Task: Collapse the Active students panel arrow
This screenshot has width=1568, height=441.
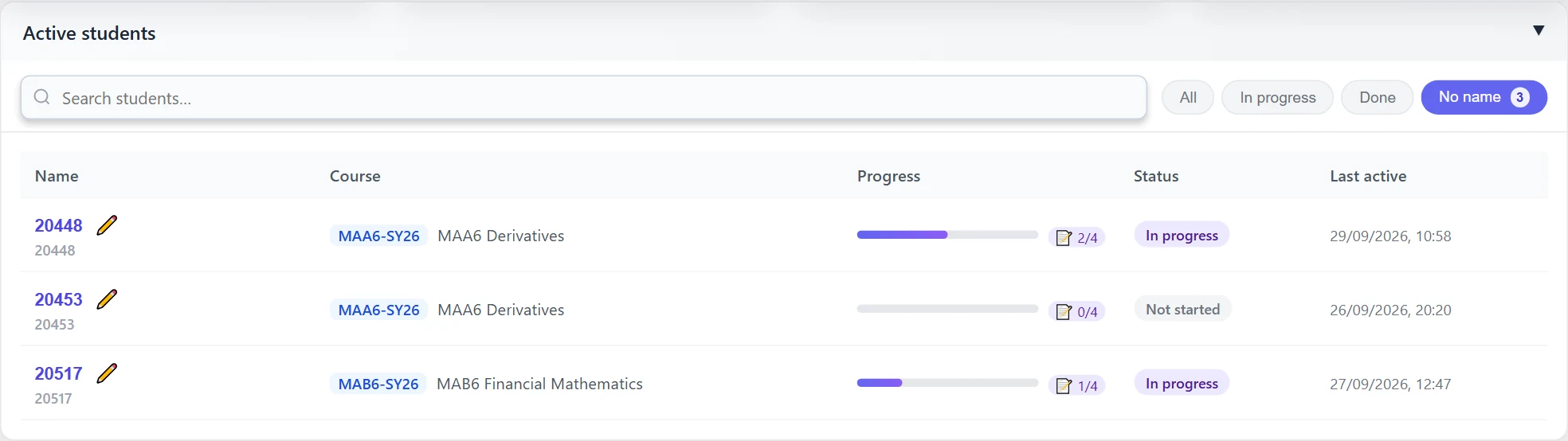Action: tap(1539, 30)
